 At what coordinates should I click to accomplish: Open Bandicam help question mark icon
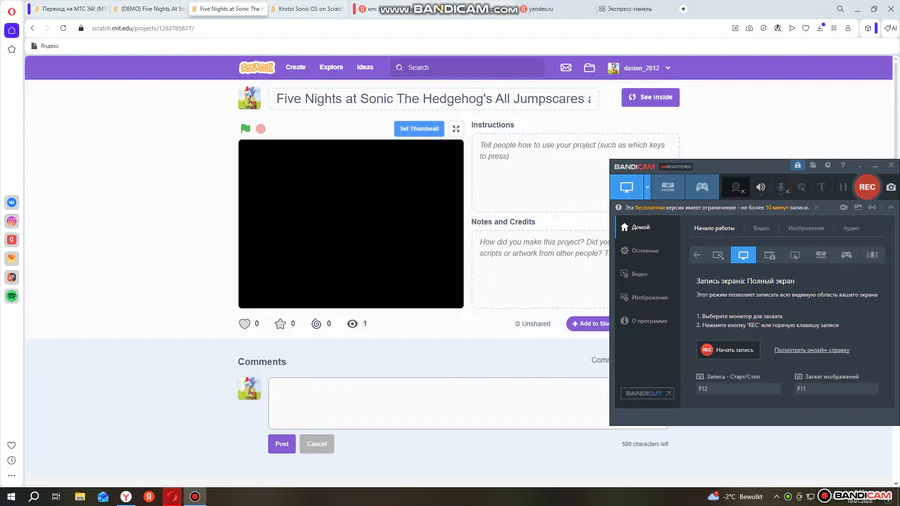click(x=843, y=165)
